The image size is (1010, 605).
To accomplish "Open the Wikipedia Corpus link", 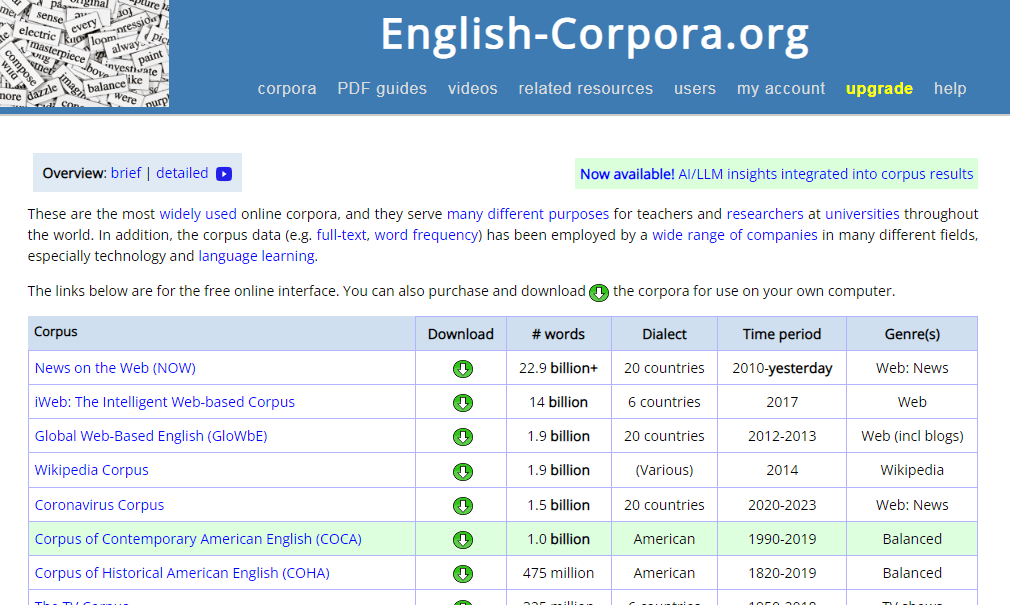I will tap(91, 470).
